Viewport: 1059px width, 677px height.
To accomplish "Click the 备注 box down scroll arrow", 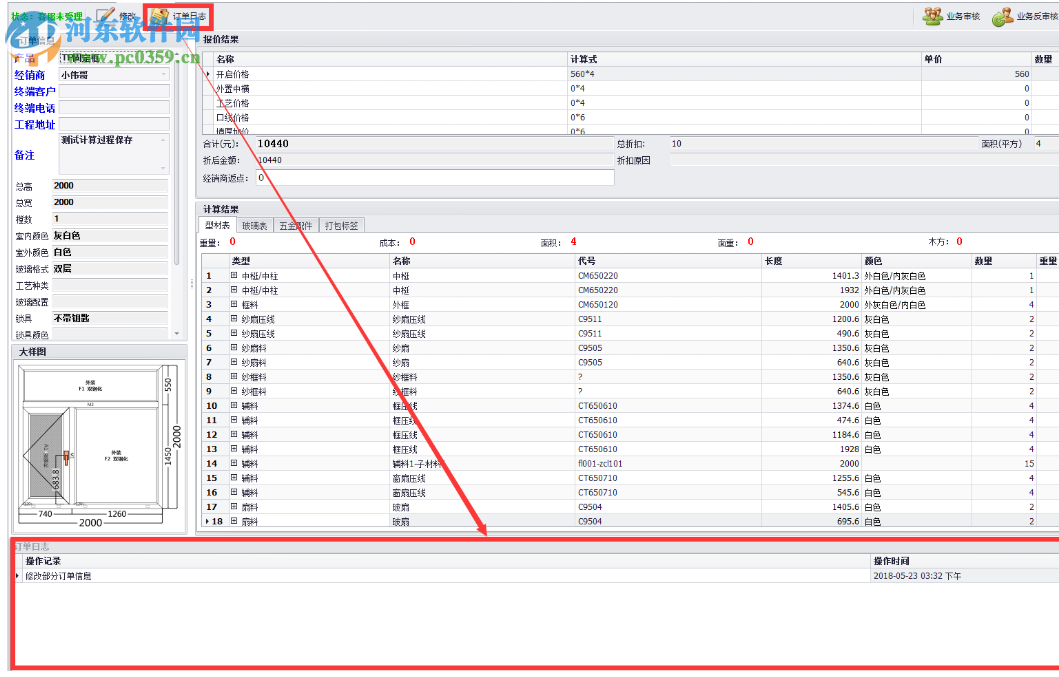I will (x=163, y=168).
